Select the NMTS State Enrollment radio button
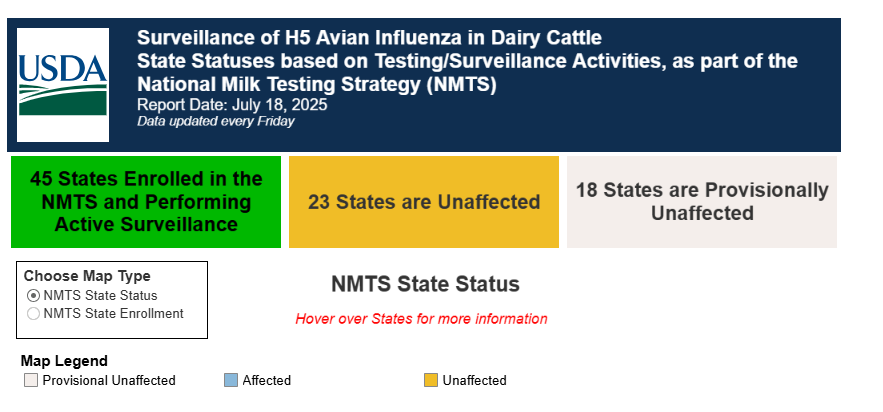The width and height of the screenshot is (883, 412). point(33,314)
